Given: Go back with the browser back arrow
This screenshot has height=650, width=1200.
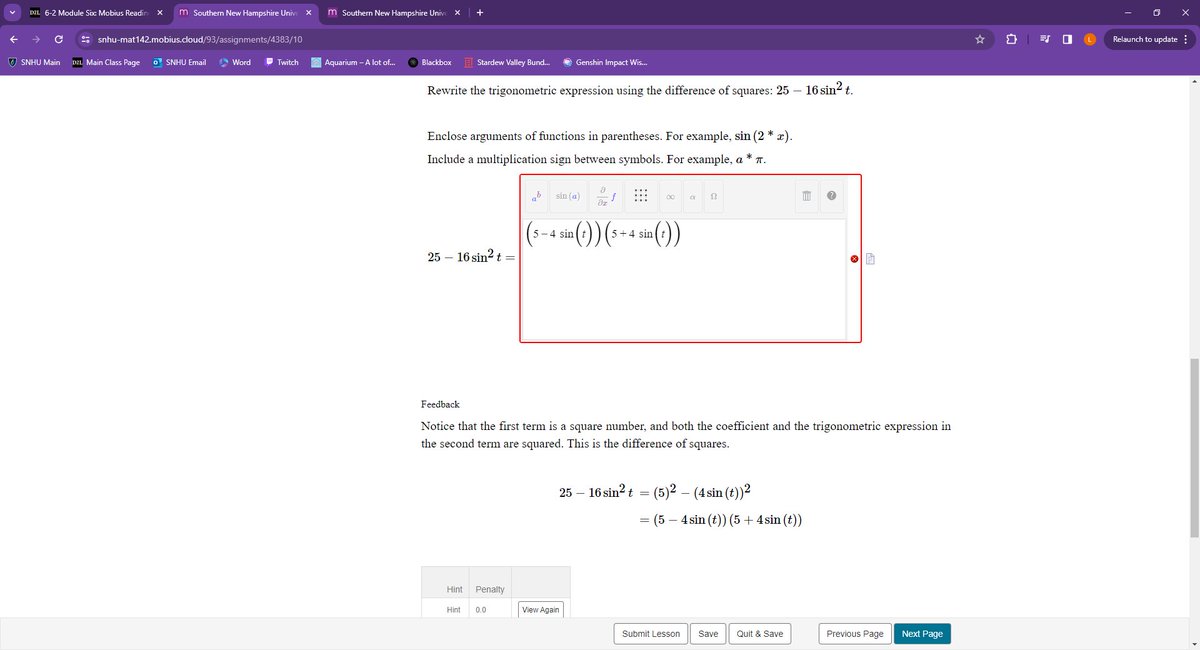Looking at the screenshot, I should [14, 39].
